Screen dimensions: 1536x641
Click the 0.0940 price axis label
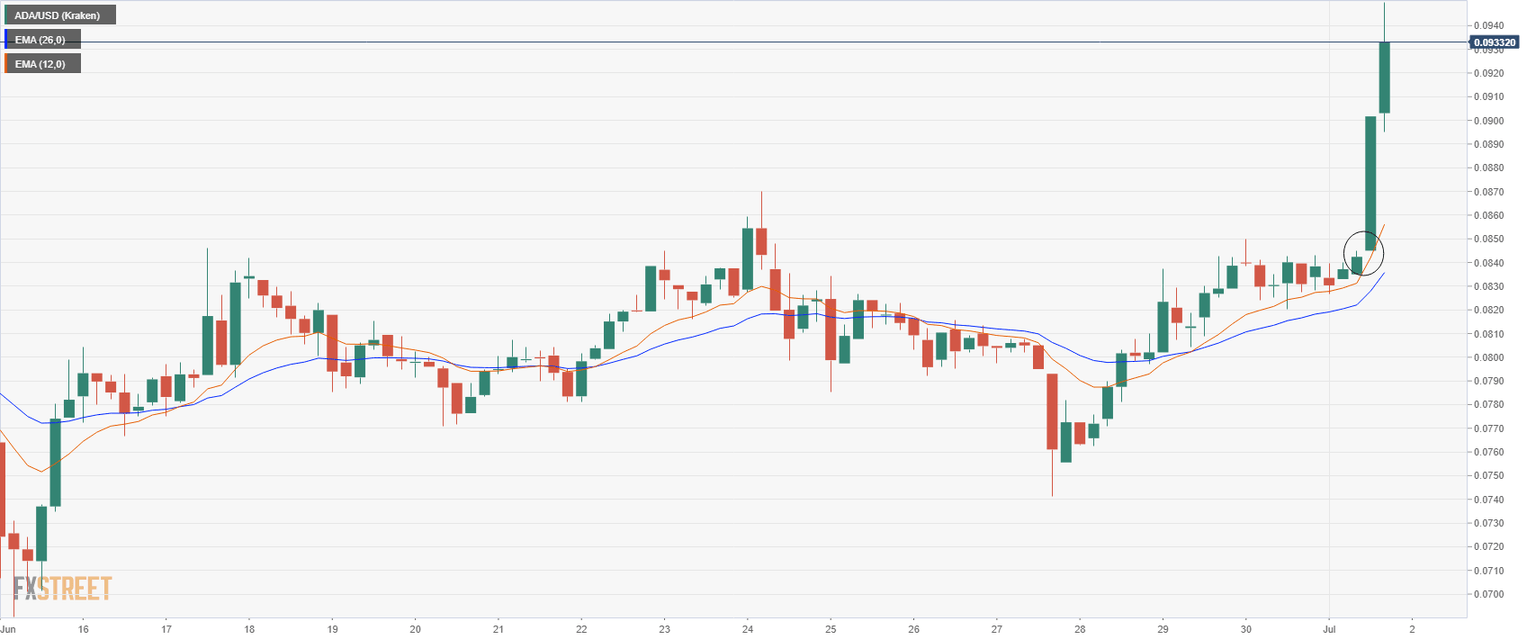pyautogui.click(x=1489, y=25)
